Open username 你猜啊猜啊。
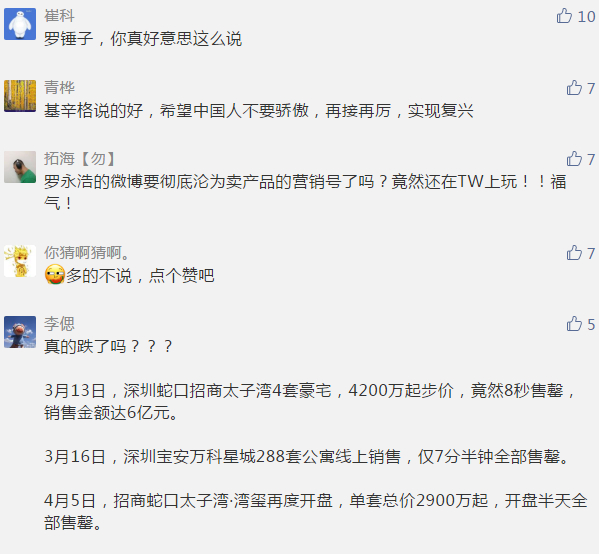Image resolution: width=599 pixels, height=554 pixels. click(87, 253)
